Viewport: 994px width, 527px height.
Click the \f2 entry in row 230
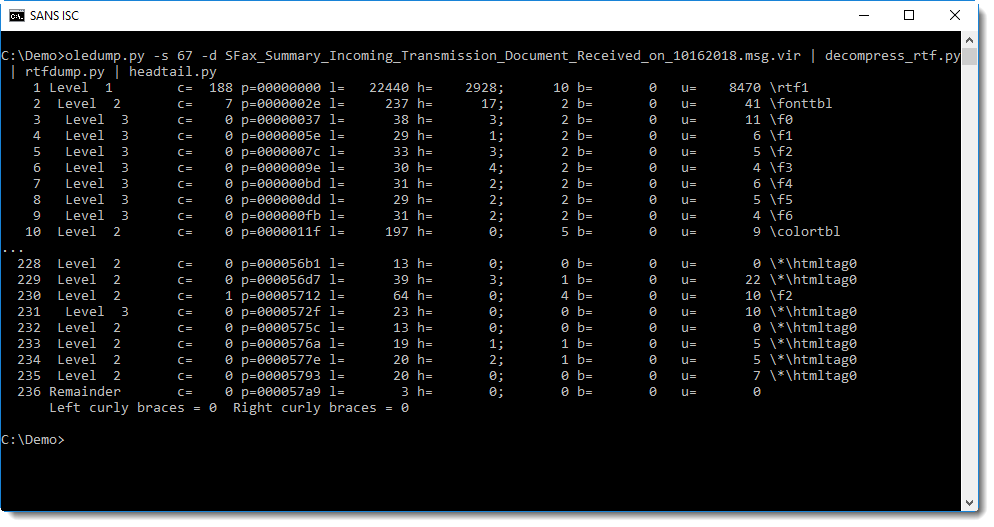pos(782,296)
